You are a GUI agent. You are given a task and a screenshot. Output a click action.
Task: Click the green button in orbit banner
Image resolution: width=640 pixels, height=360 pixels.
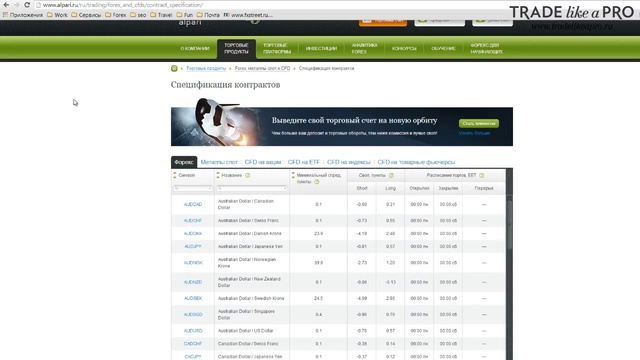pyautogui.click(x=479, y=123)
